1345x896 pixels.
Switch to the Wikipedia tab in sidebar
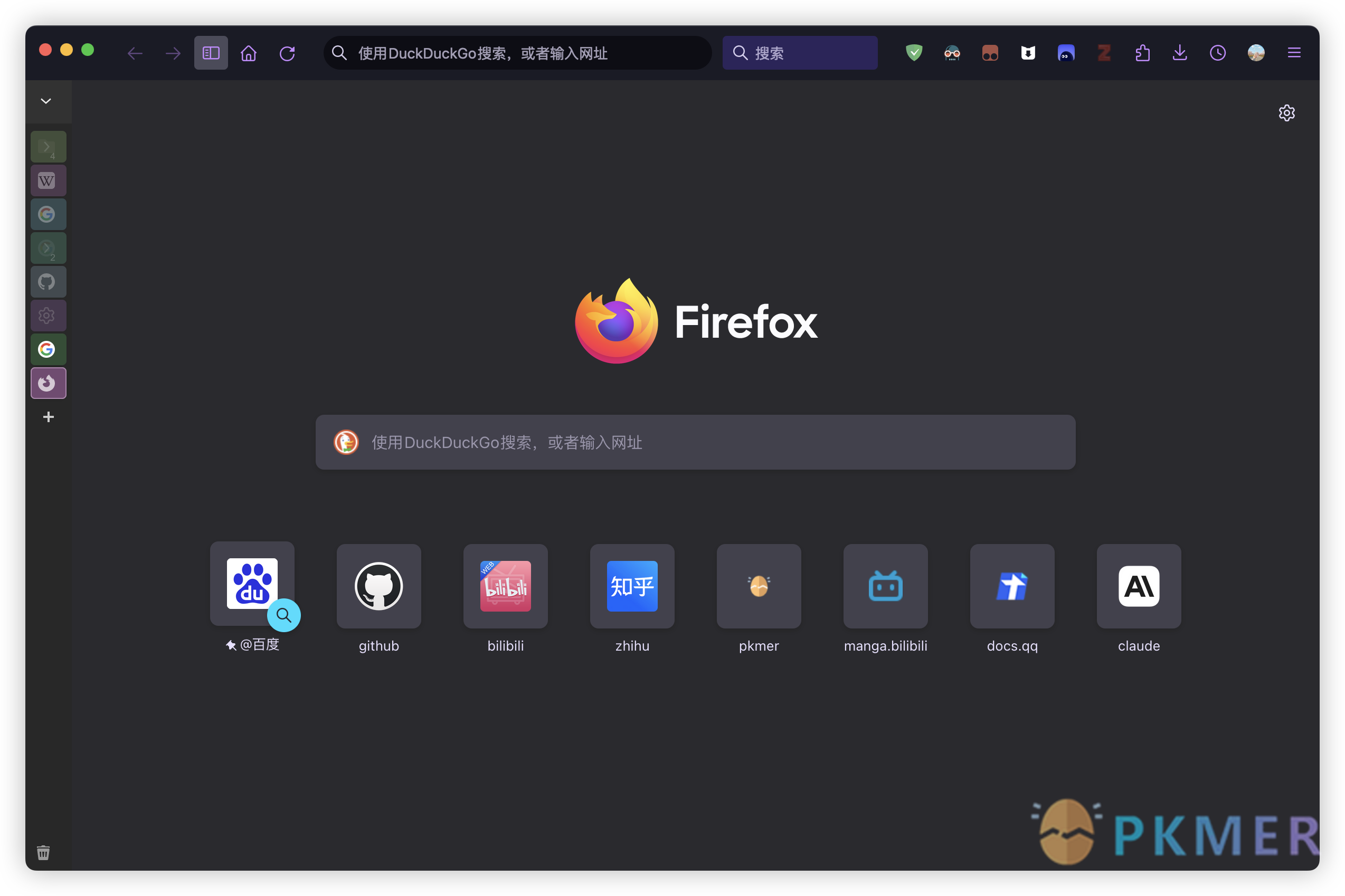coord(49,180)
